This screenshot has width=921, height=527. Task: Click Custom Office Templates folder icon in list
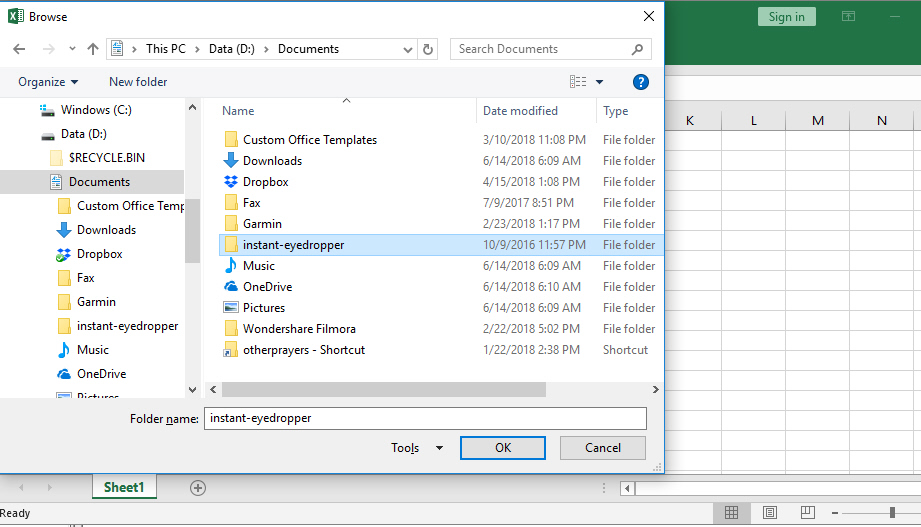pyautogui.click(x=231, y=140)
